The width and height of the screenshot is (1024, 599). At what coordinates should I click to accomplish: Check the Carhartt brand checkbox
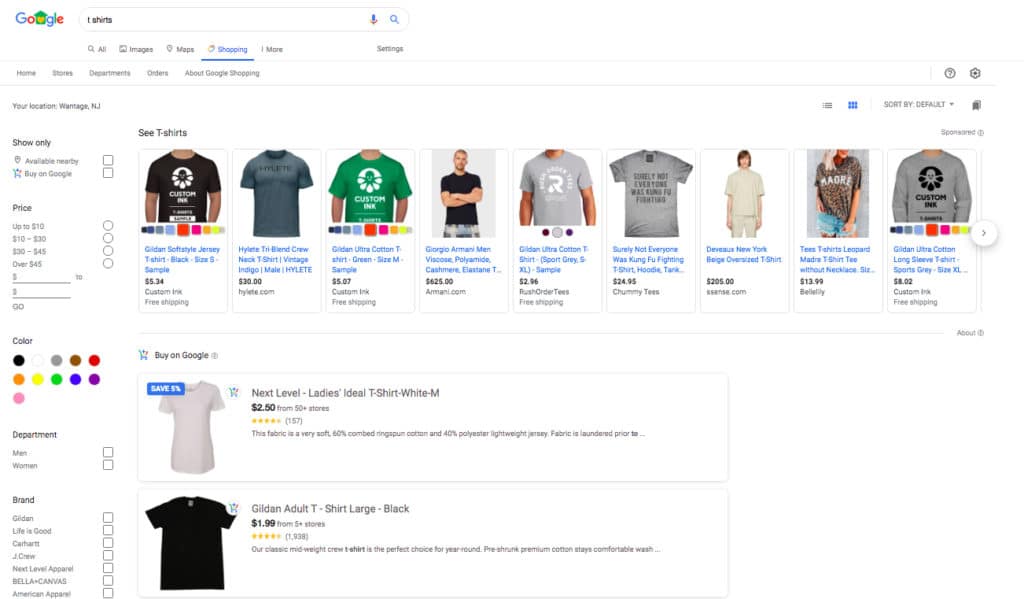(x=108, y=543)
